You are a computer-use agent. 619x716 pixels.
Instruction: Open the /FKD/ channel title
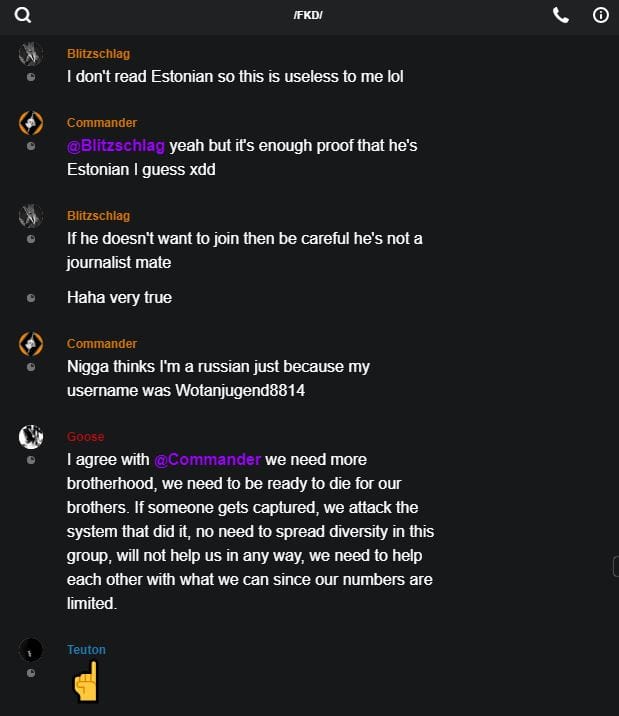(x=308, y=15)
